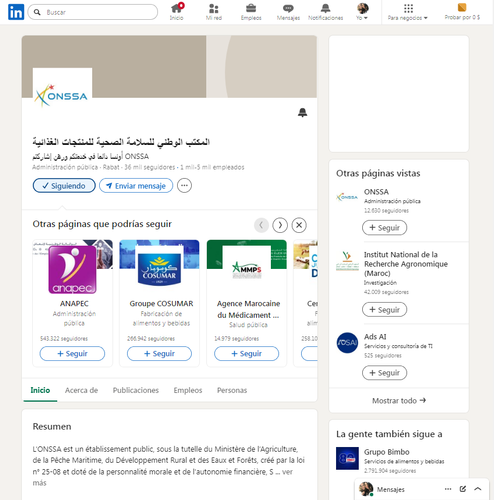Image resolution: width=494 pixels, height=500 pixels.
Task: Open ANAPEC page name link
Action: tap(74, 304)
